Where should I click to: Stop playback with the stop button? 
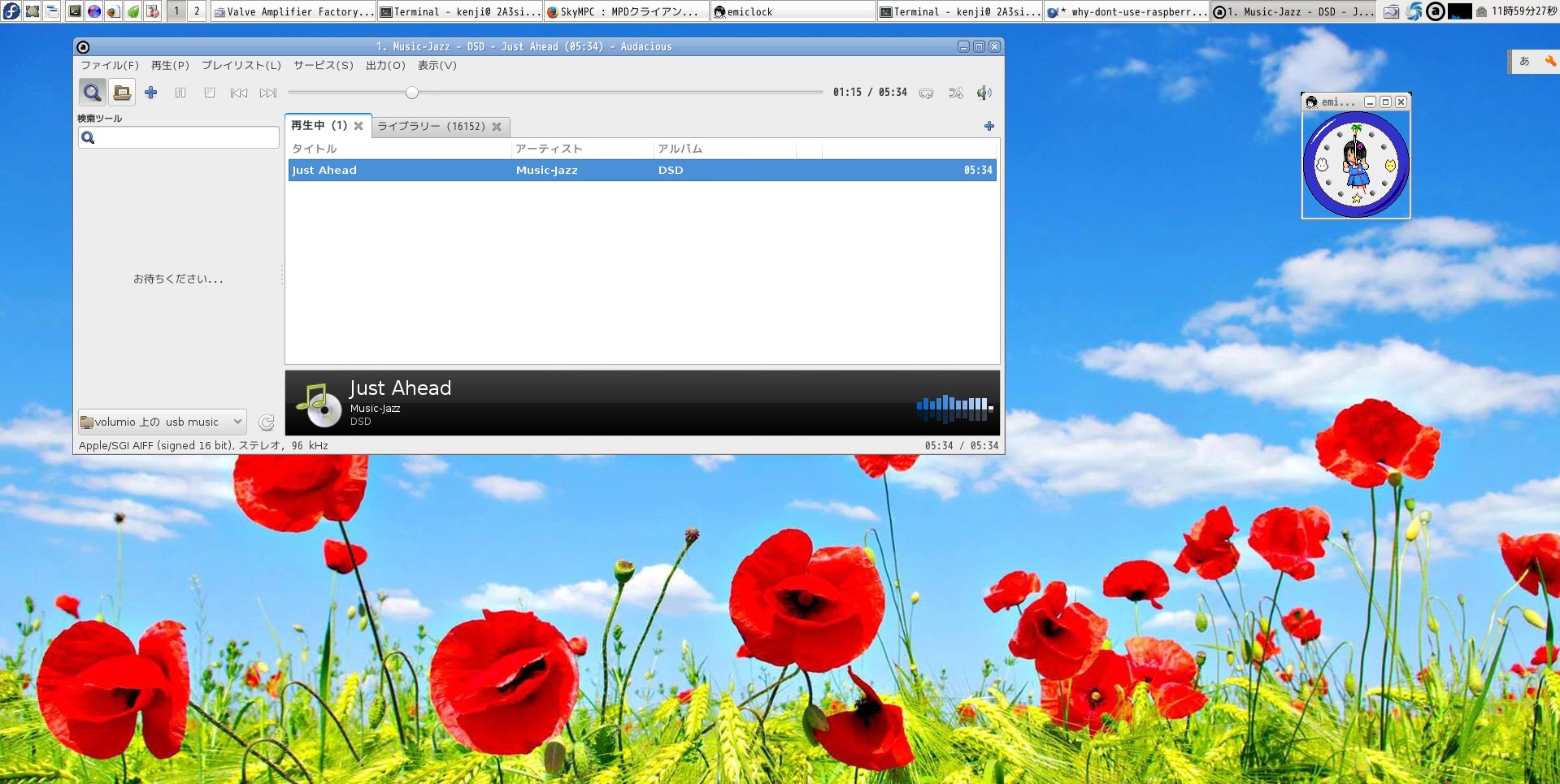[210, 93]
